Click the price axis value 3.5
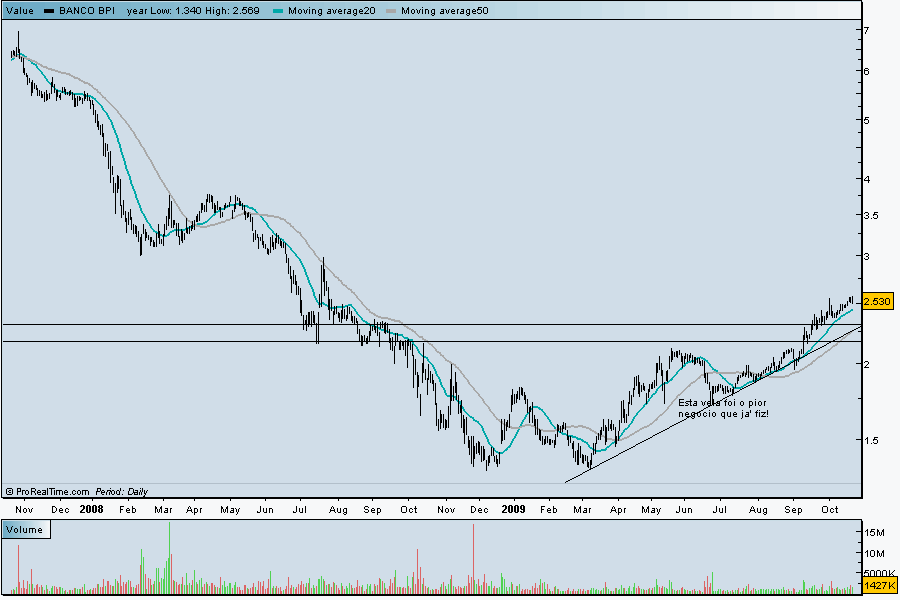 [871, 215]
